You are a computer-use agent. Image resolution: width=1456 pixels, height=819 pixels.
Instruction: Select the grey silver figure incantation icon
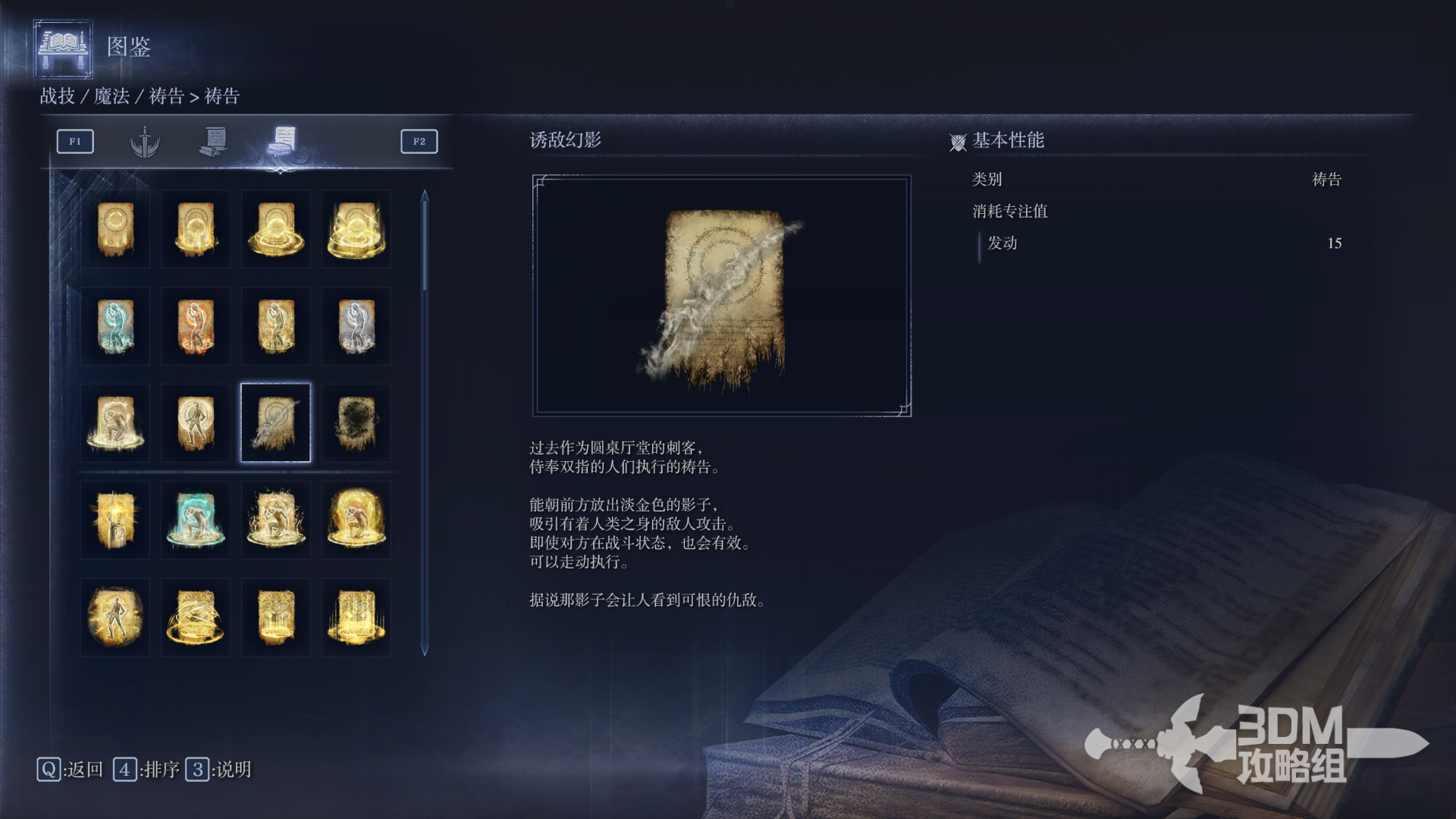(x=356, y=326)
